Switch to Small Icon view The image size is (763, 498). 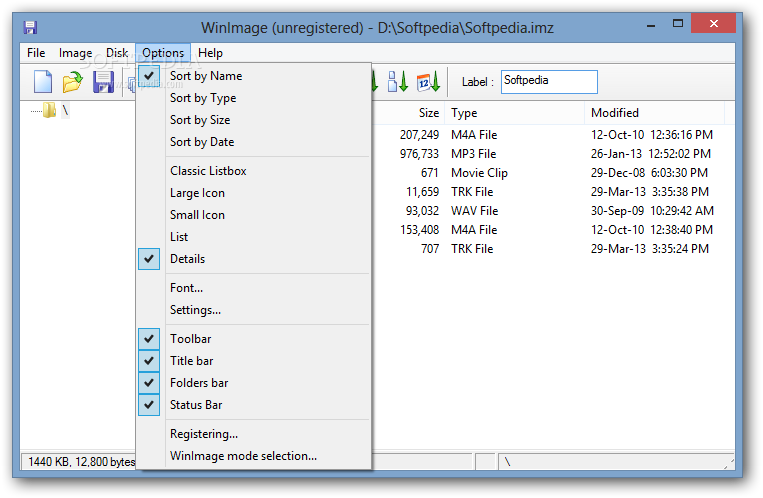pyautogui.click(x=253, y=215)
